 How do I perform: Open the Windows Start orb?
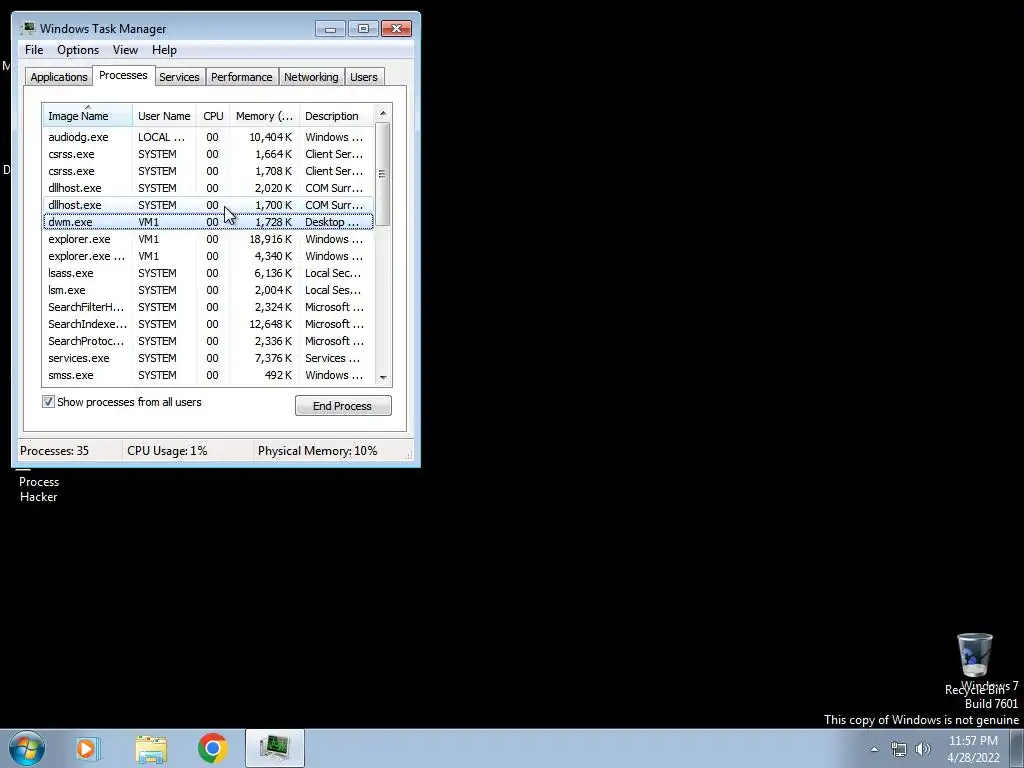27,748
